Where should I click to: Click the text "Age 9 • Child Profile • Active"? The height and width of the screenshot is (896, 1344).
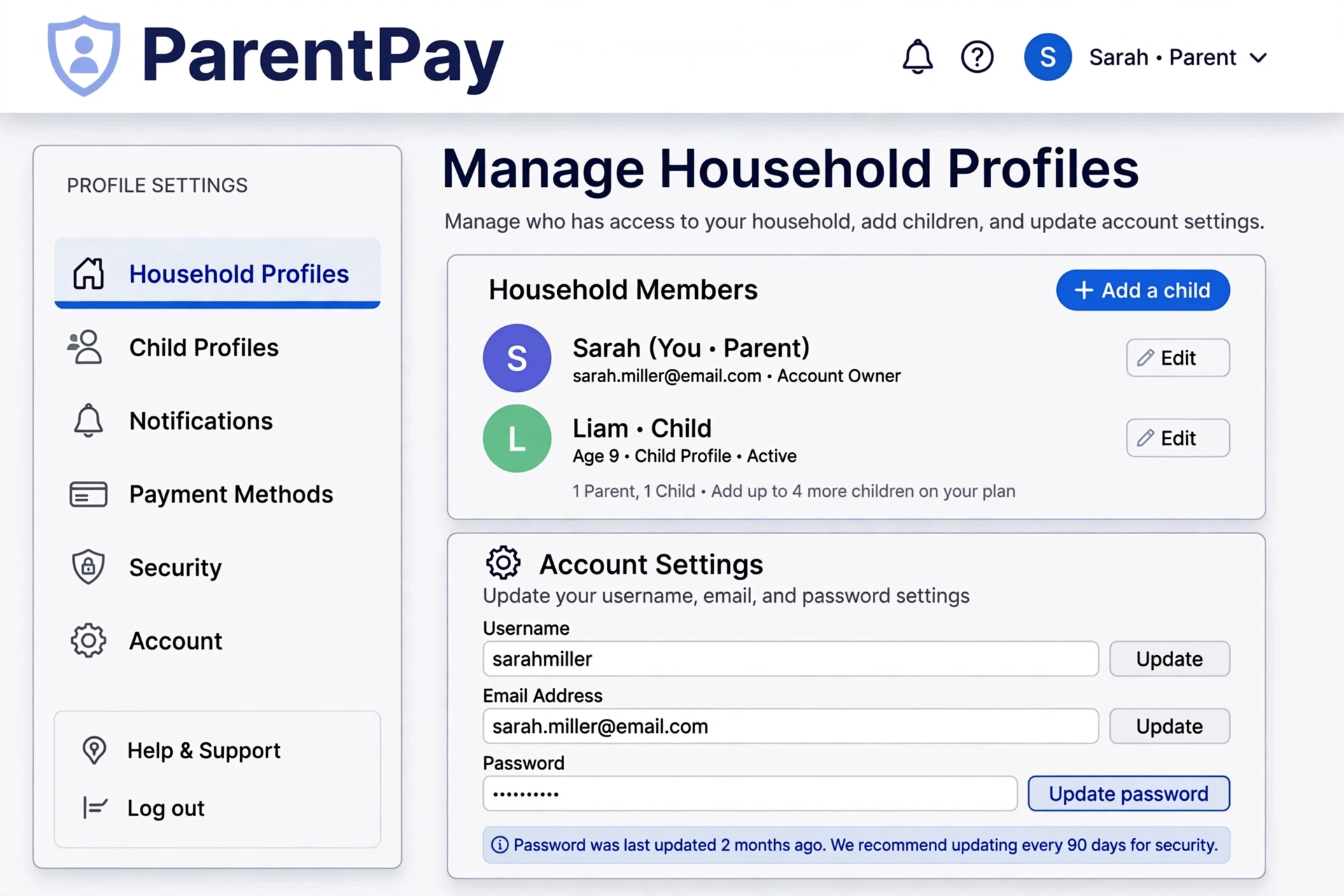tap(685, 456)
